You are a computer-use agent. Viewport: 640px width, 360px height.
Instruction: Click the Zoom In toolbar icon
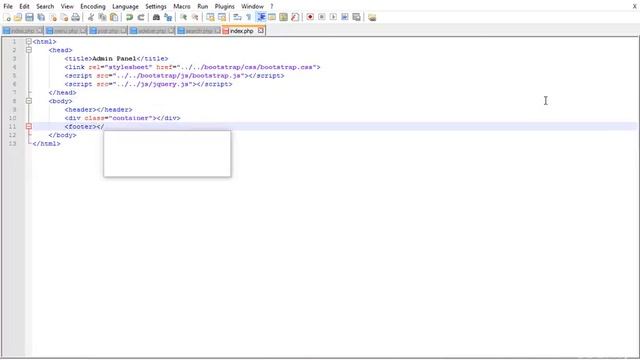(183, 17)
